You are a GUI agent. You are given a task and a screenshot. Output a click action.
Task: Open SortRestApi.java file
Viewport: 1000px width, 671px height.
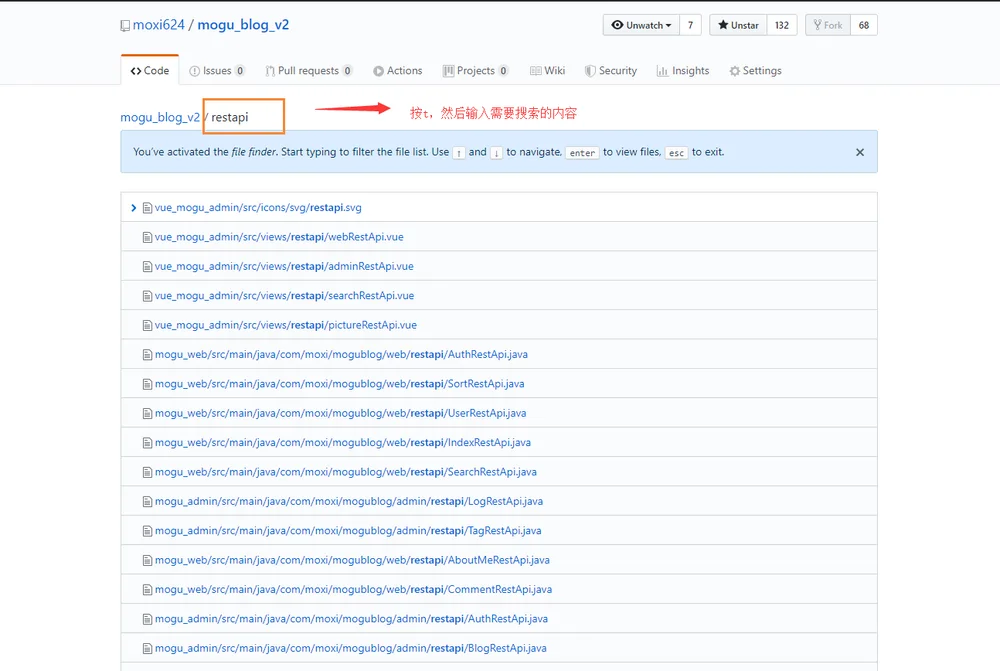click(340, 384)
